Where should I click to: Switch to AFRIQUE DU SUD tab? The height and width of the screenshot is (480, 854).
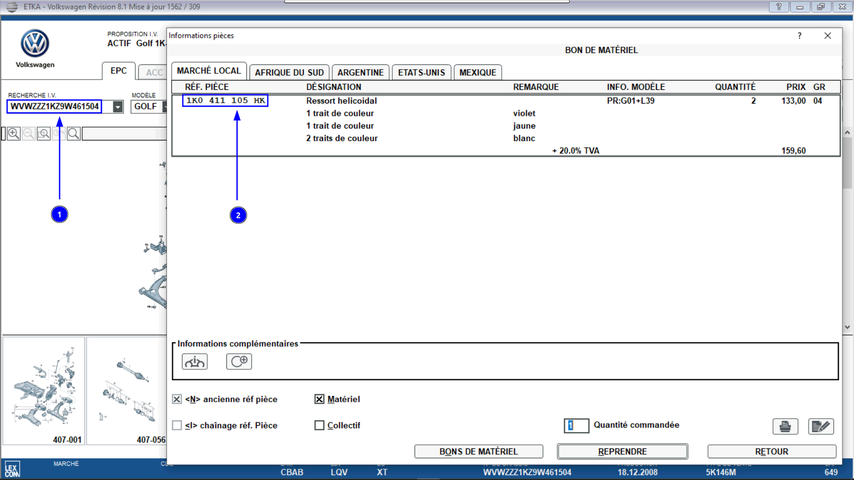coord(289,72)
